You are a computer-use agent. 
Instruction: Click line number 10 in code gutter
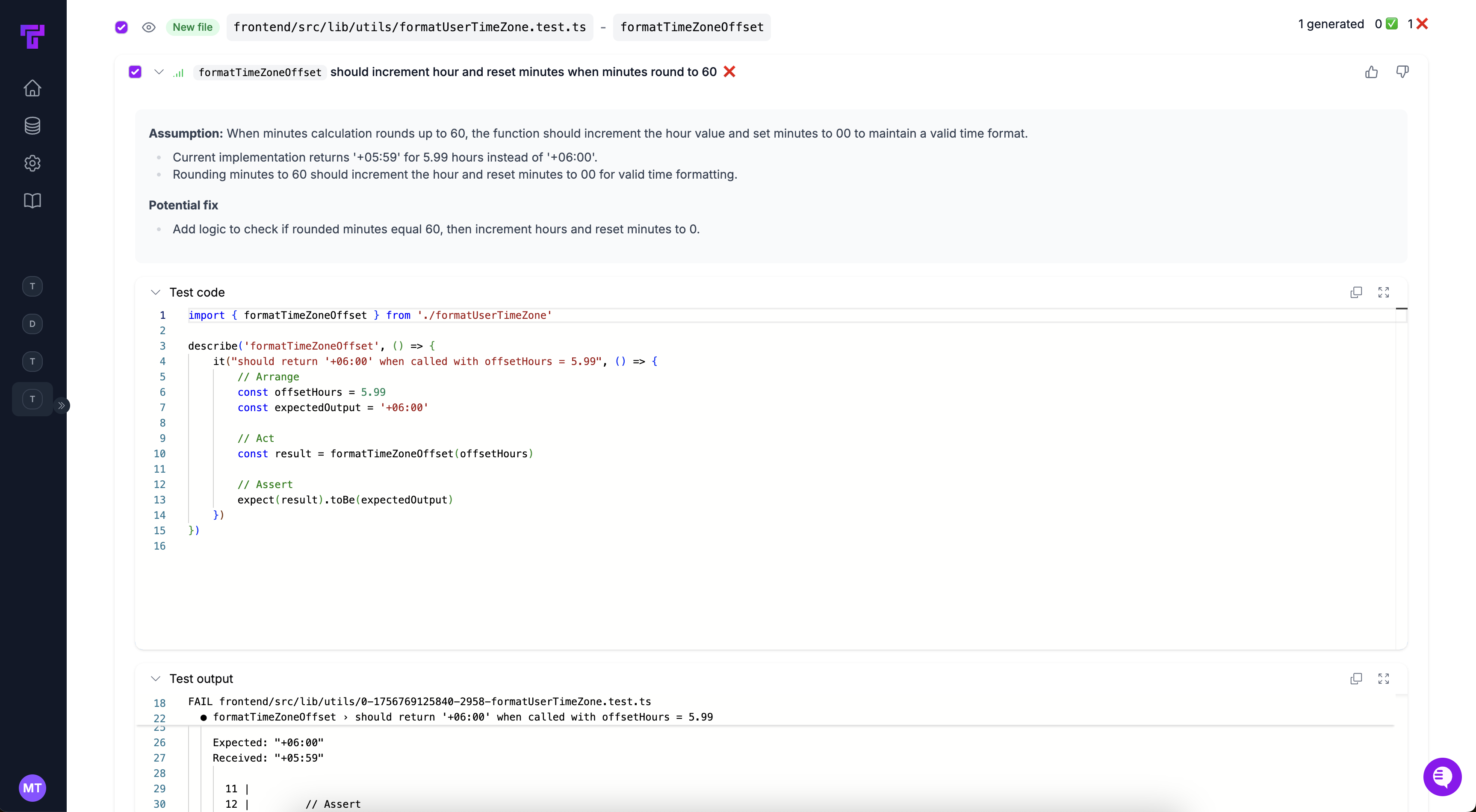pos(159,453)
